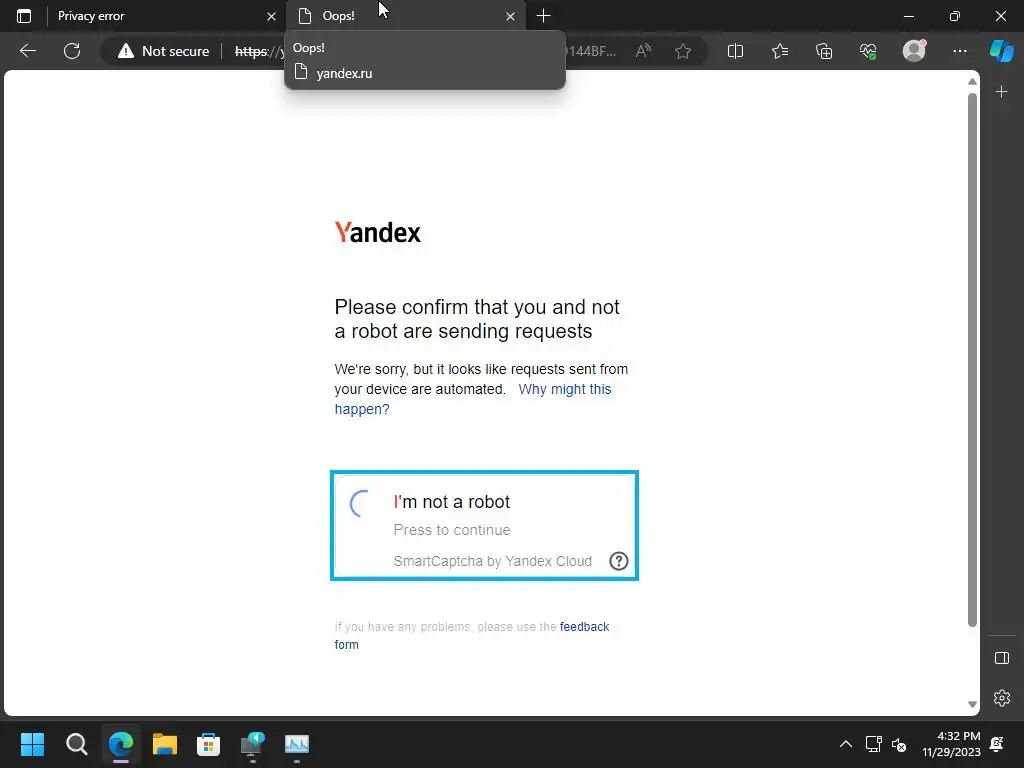Viewport: 1024px width, 768px height.
Task: Close the Privacy error tab
Action: [272, 16]
